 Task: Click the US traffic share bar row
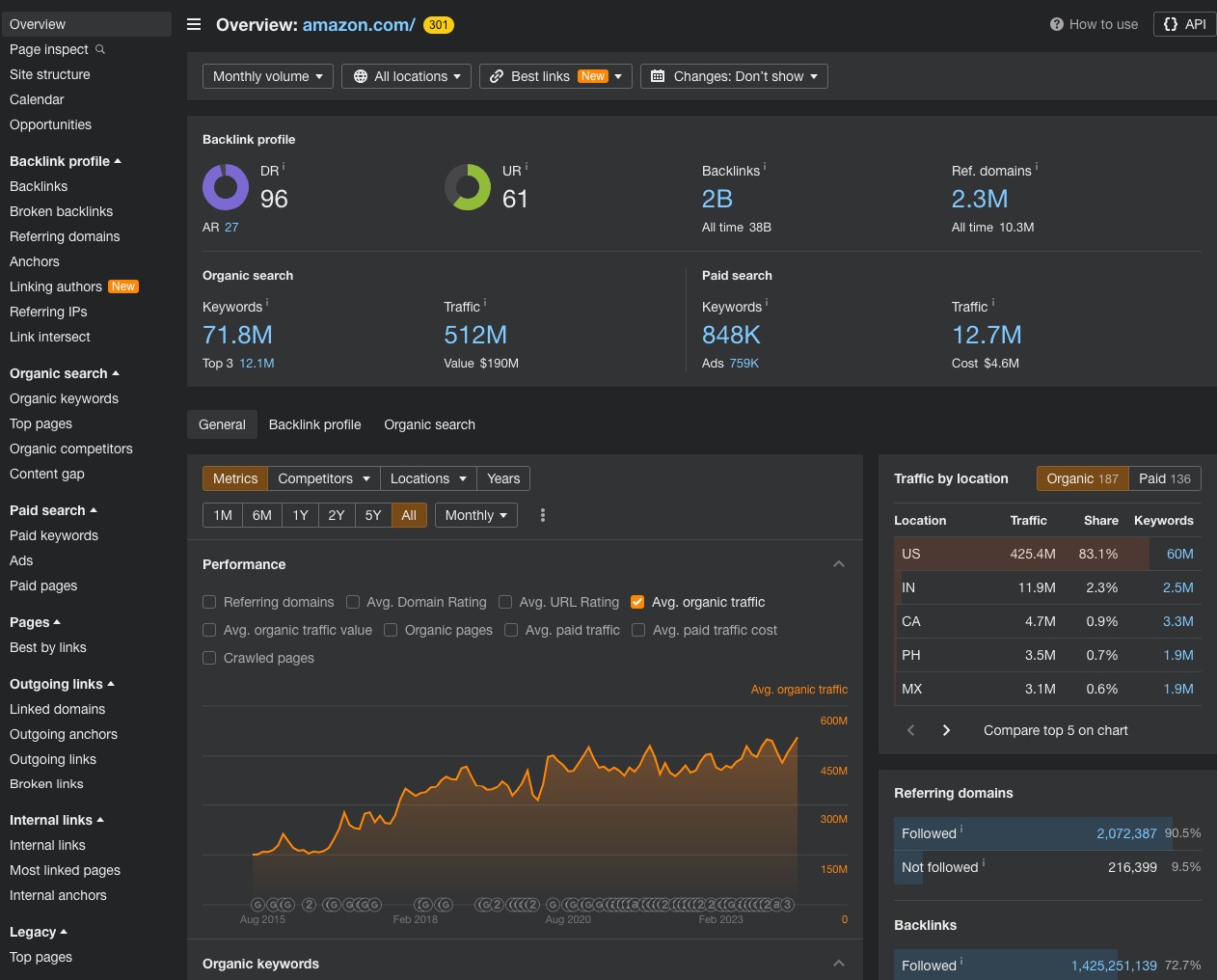coord(1047,554)
